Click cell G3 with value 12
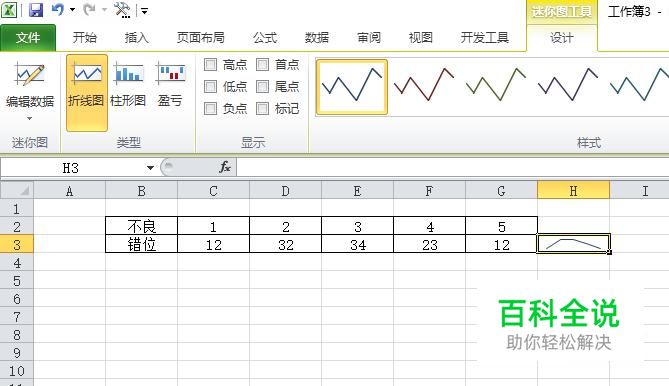Screen dimensions: 669x386 pos(501,244)
